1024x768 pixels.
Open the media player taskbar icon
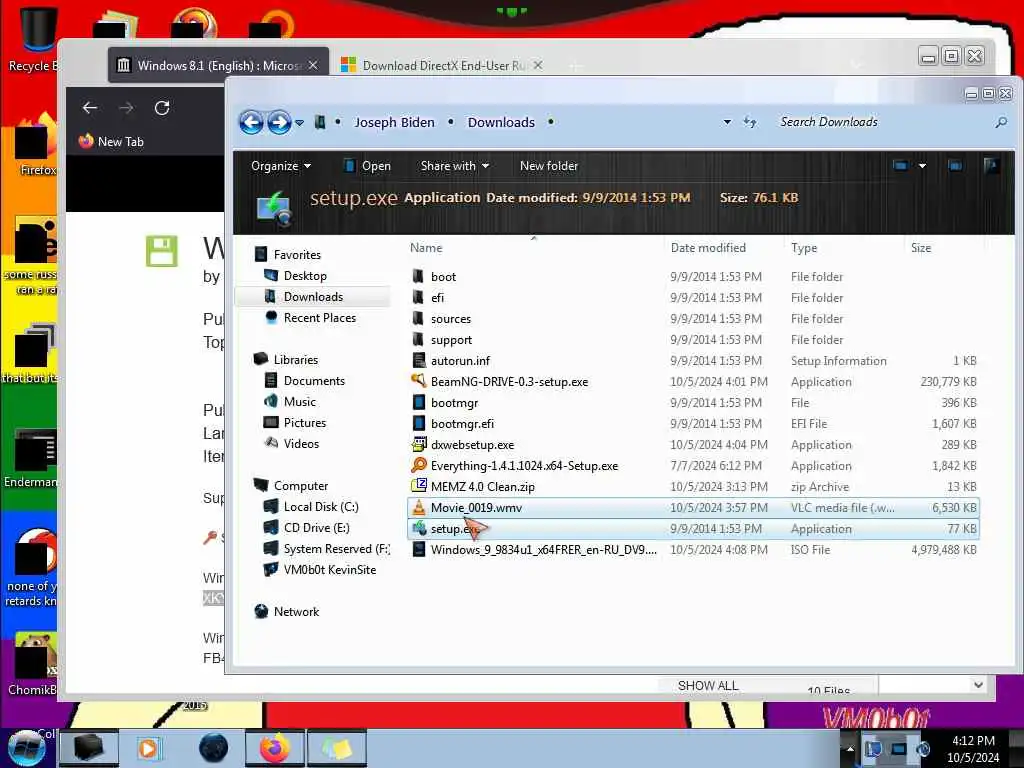click(150, 748)
